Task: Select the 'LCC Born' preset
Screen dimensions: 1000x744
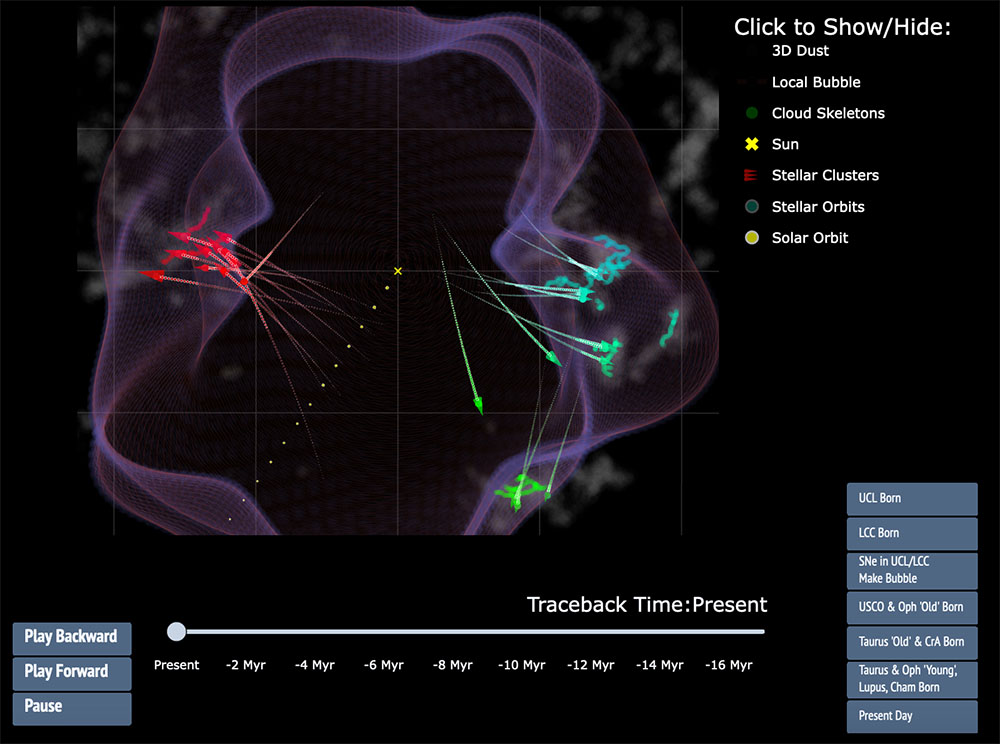Action: 911,533
